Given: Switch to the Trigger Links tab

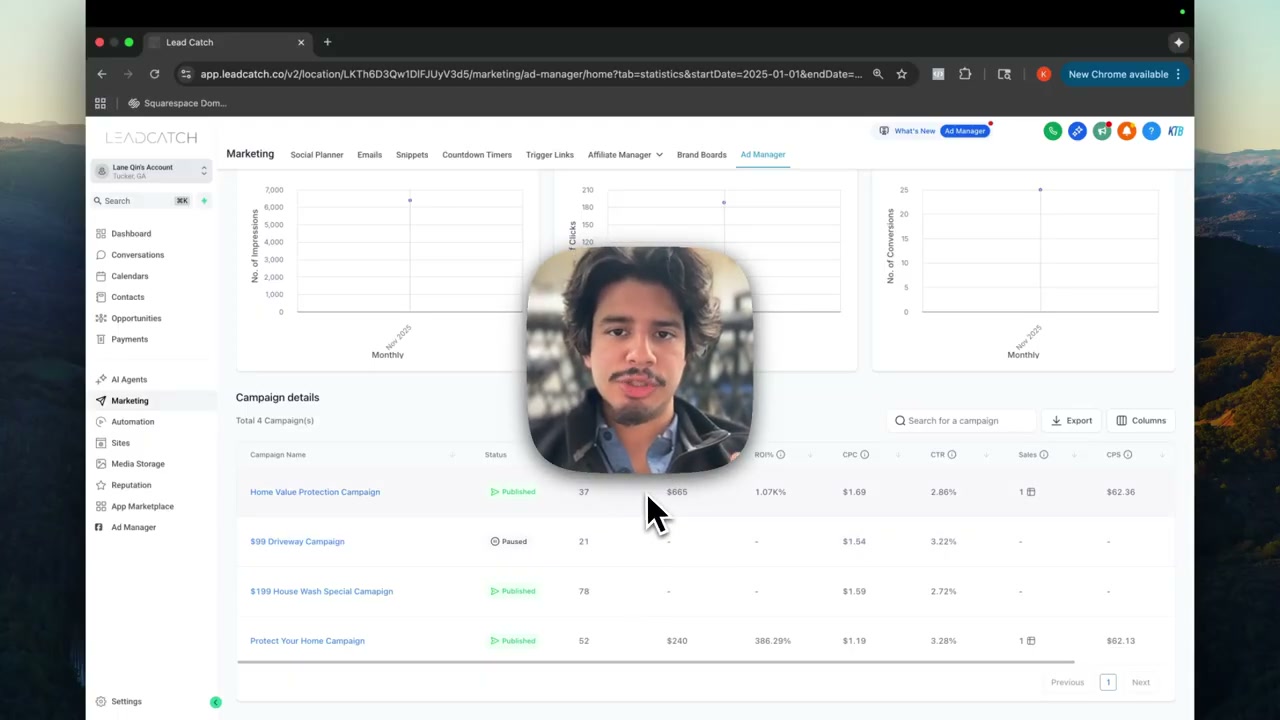Looking at the screenshot, I should pyautogui.click(x=550, y=155).
